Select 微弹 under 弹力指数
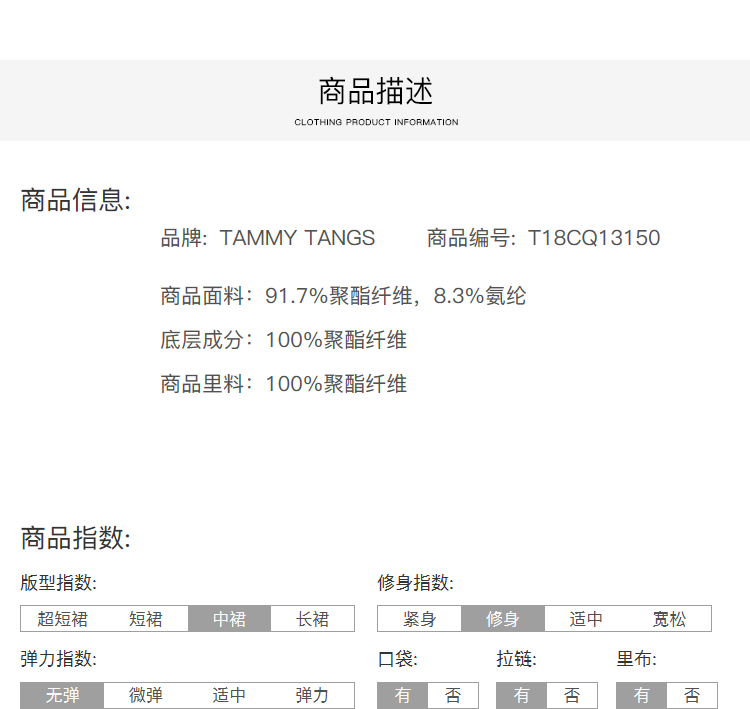The width and height of the screenshot is (750, 709). [x=146, y=695]
